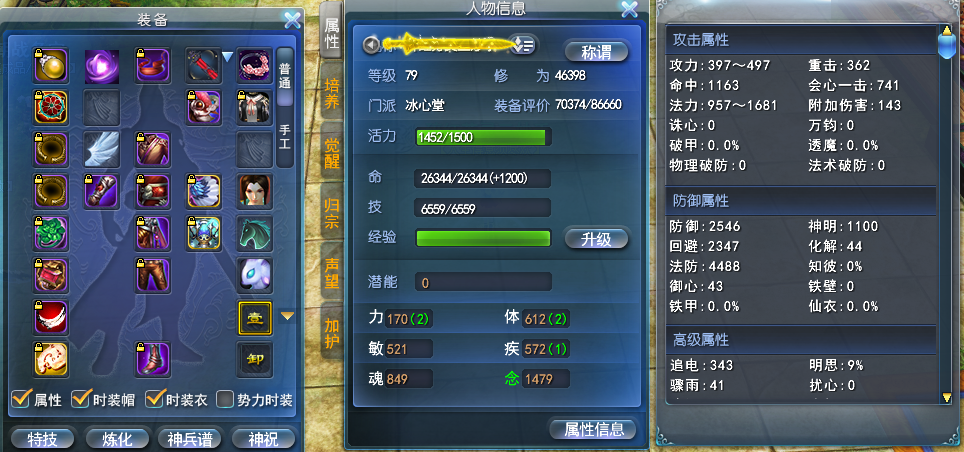Image resolution: width=964 pixels, height=452 pixels.
Task: Uncheck the 时装帽 checkbox
Action: click(81, 399)
